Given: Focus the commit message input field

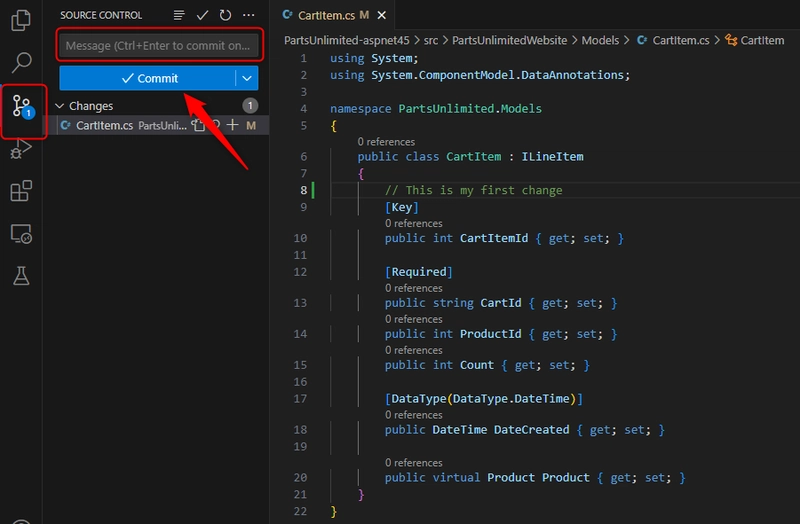Looking at the screenshot, I should point(159,45).
